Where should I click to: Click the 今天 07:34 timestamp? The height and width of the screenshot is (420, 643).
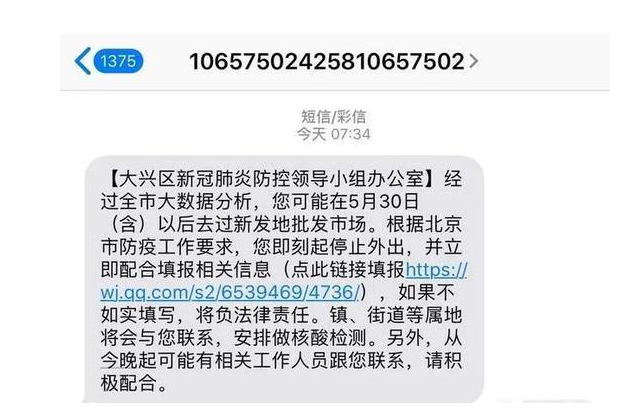pos(333,134)
